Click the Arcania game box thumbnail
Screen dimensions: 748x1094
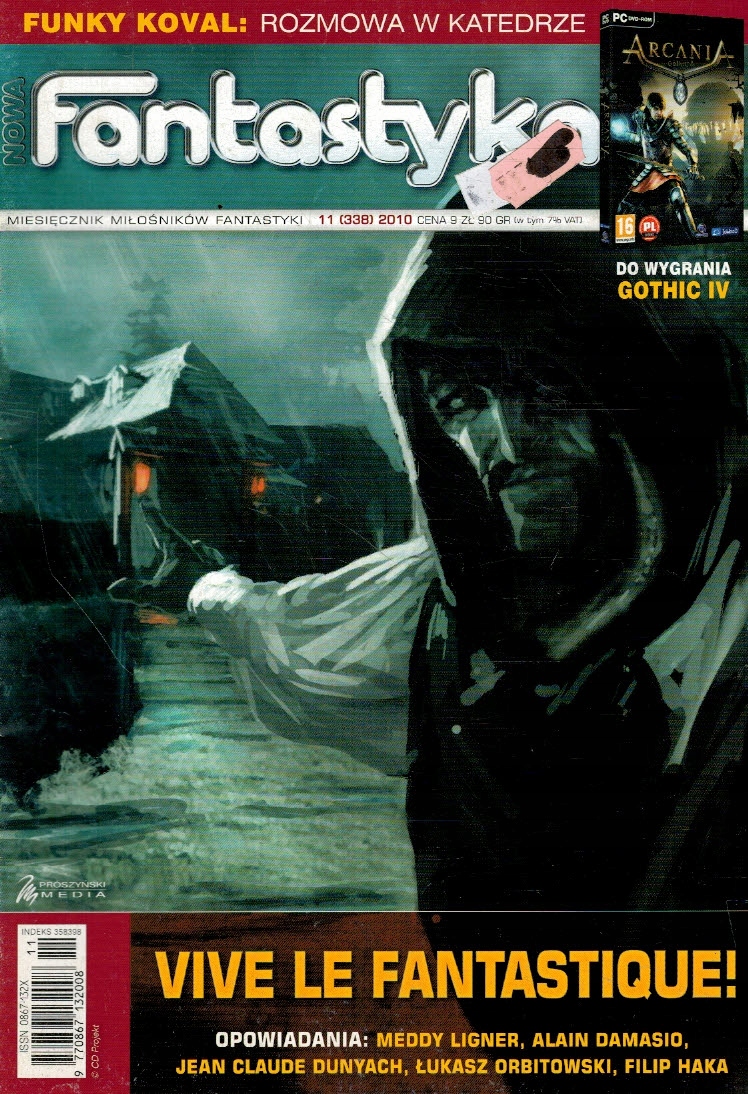[x=672, y=129]
